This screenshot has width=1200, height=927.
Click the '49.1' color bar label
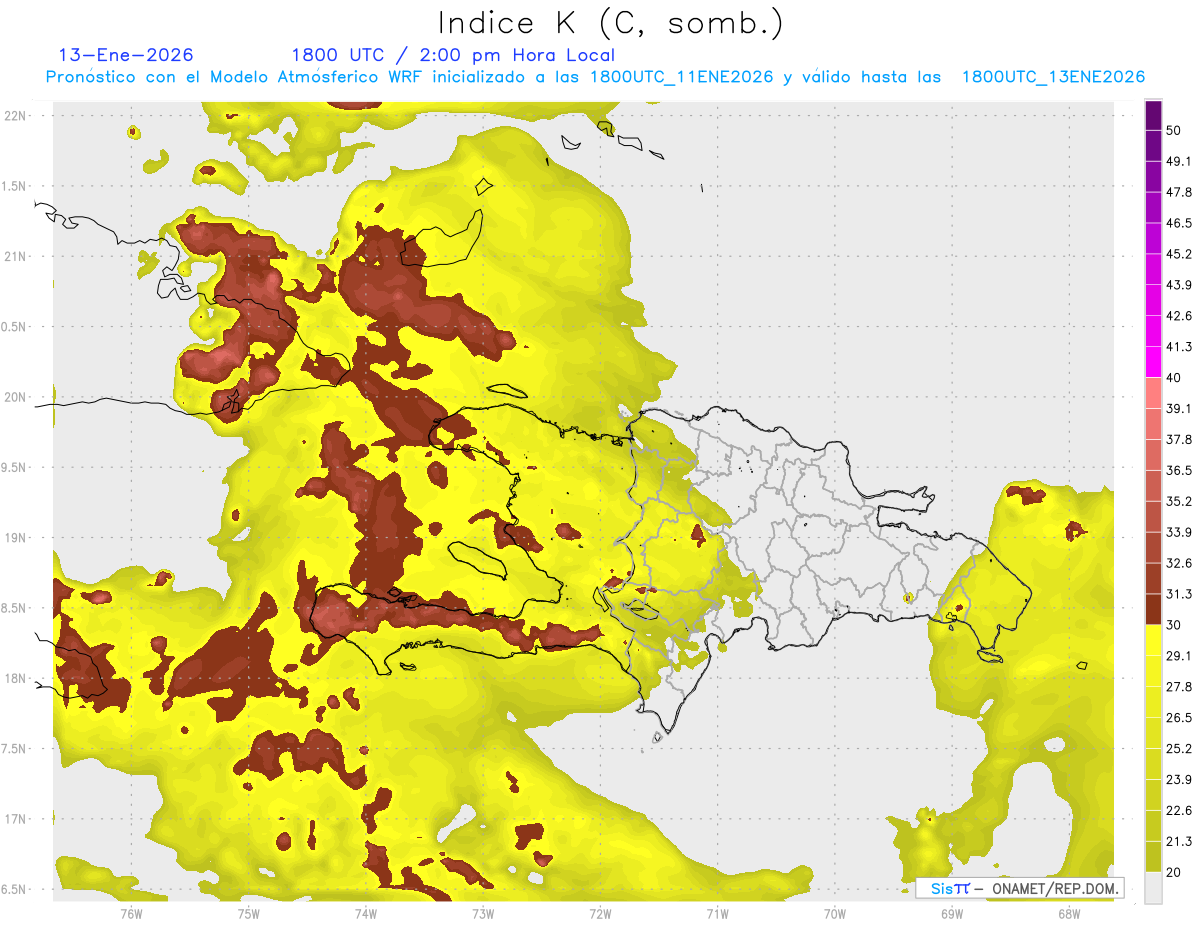point(1179,161)
